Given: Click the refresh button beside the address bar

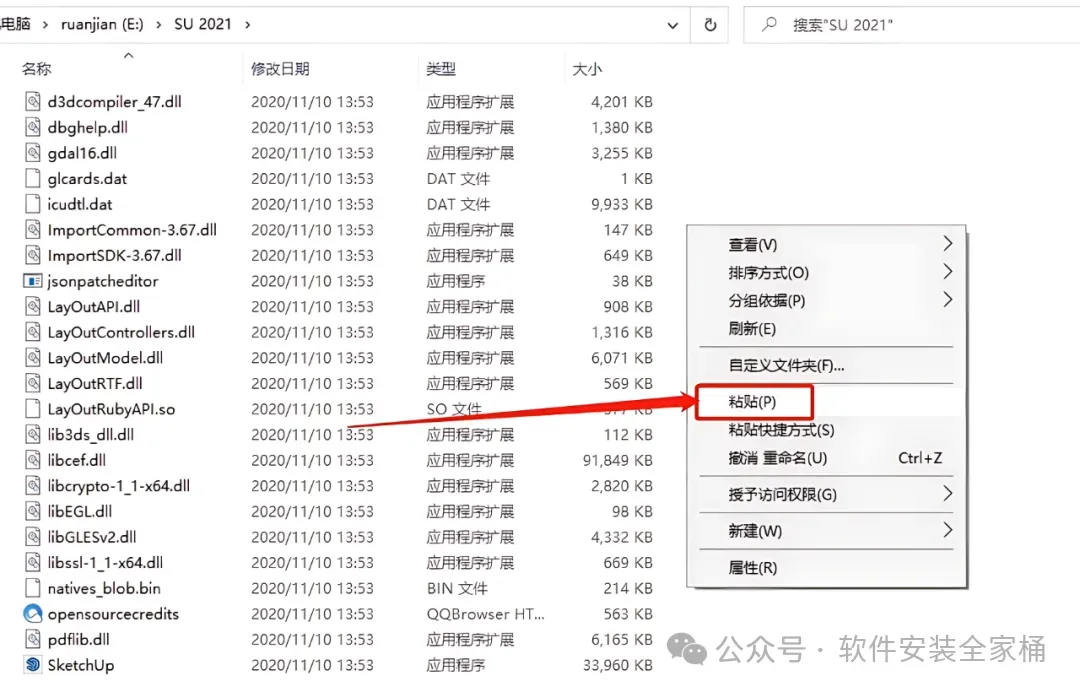Looking at the screenshot, I should (710, 25).
